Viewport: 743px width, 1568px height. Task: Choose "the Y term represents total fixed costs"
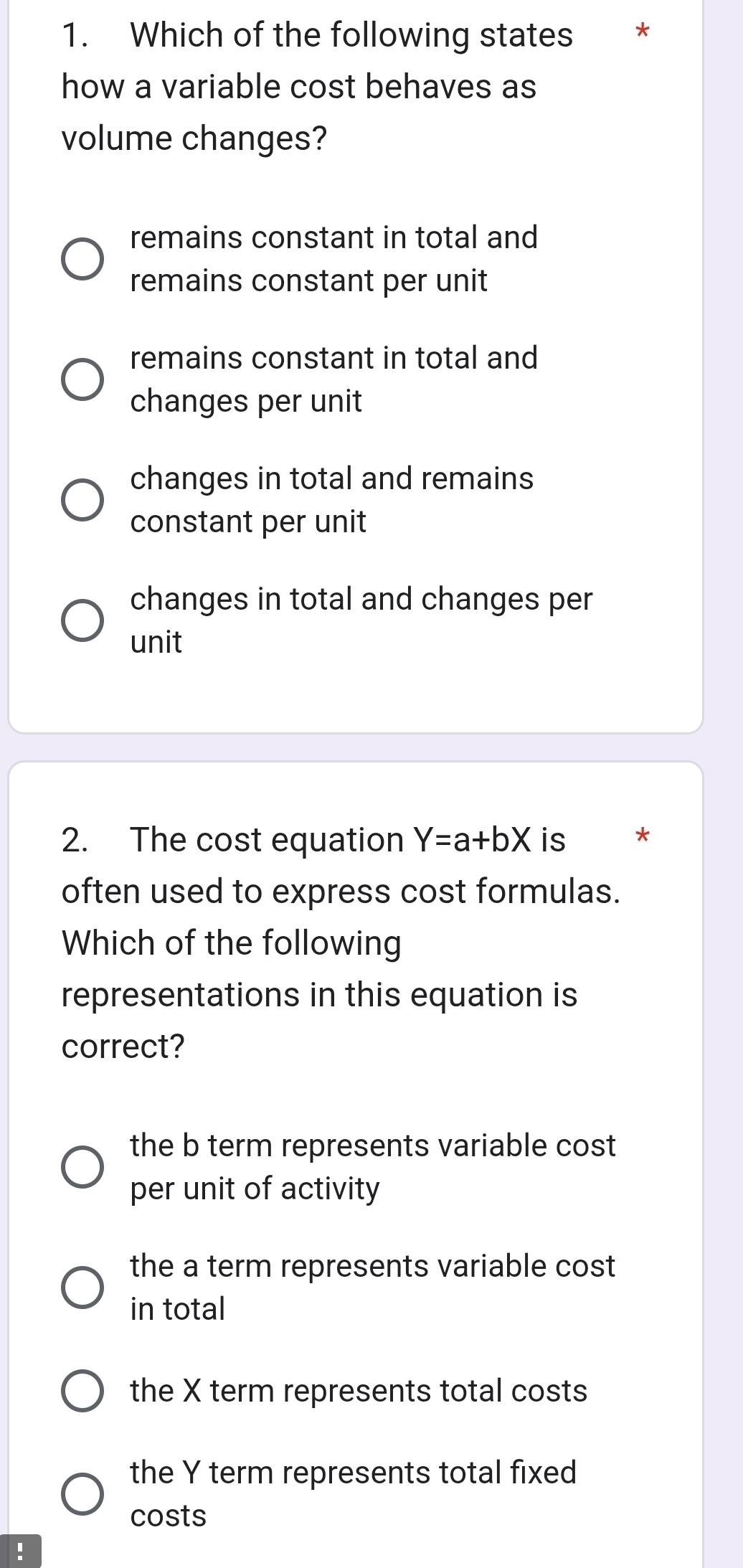tap(81, 1494)
